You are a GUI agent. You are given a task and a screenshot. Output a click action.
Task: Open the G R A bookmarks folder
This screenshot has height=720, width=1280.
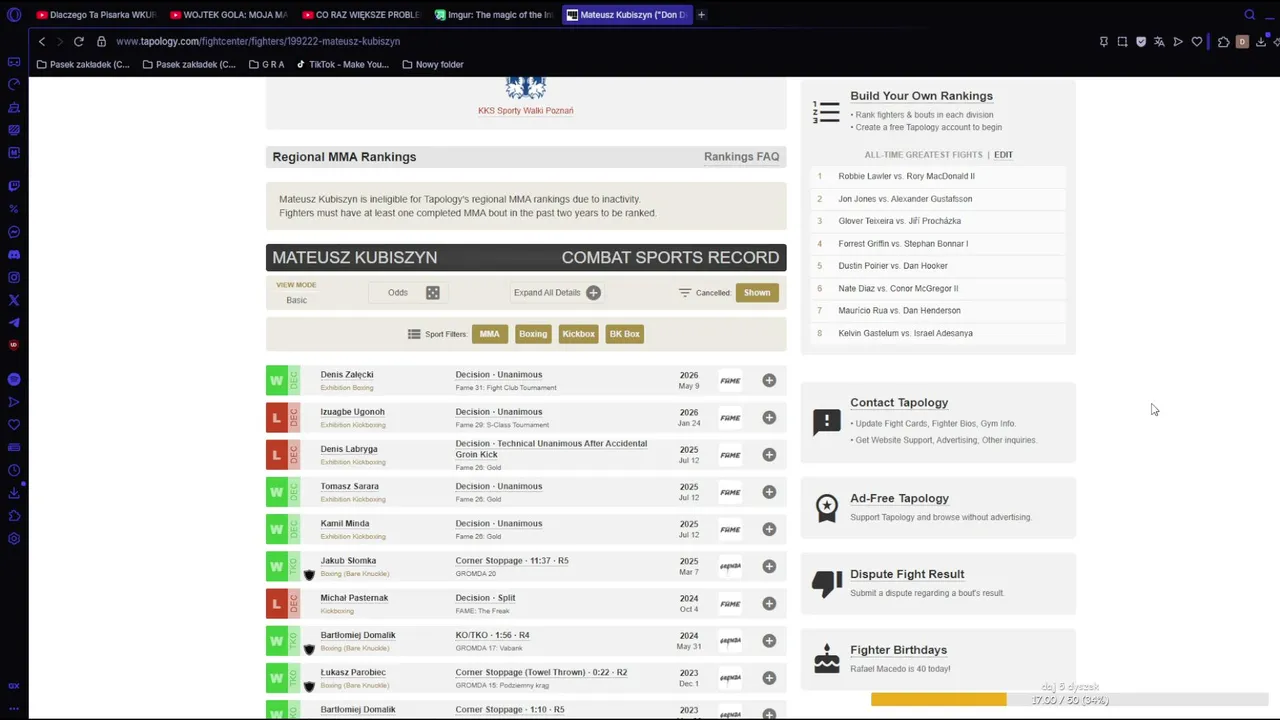[266, 65]
